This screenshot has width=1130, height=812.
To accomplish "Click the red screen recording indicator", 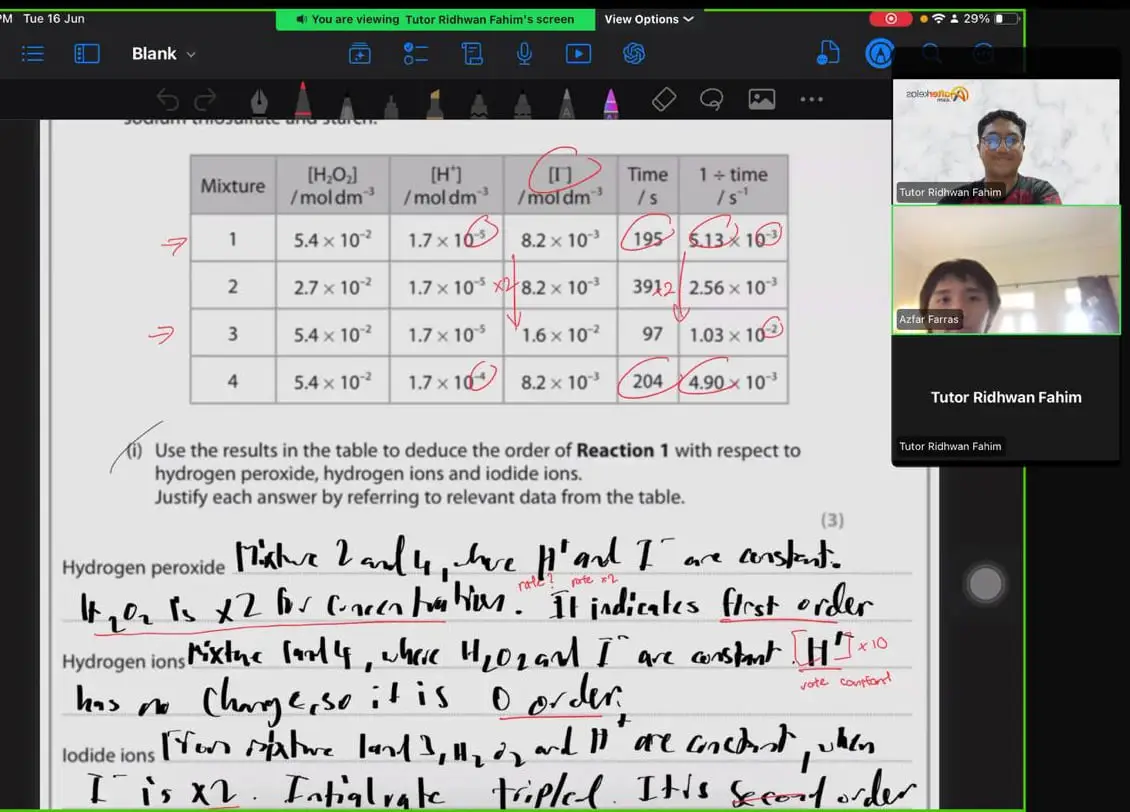I will point(891,19).
